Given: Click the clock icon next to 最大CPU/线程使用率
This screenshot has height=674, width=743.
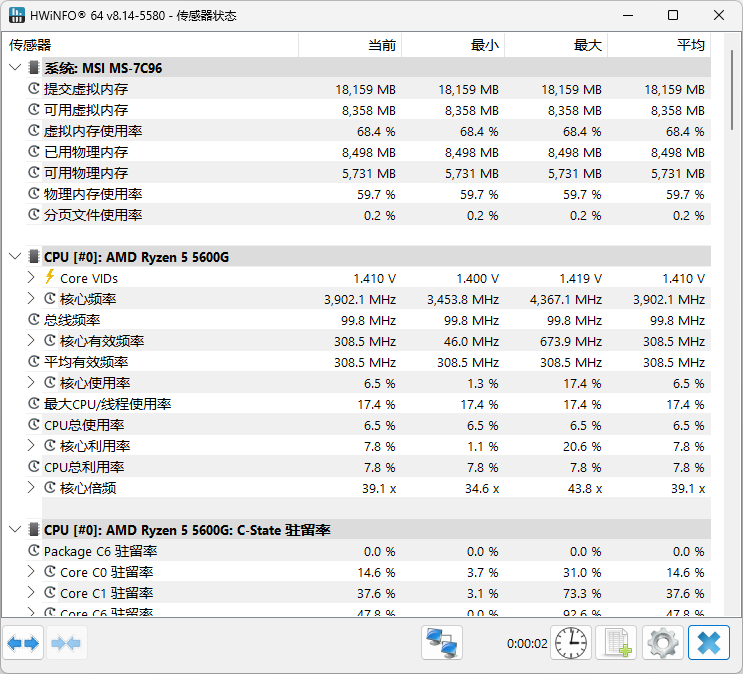Looking at the screenshot, I should click(x=34, y=404).
